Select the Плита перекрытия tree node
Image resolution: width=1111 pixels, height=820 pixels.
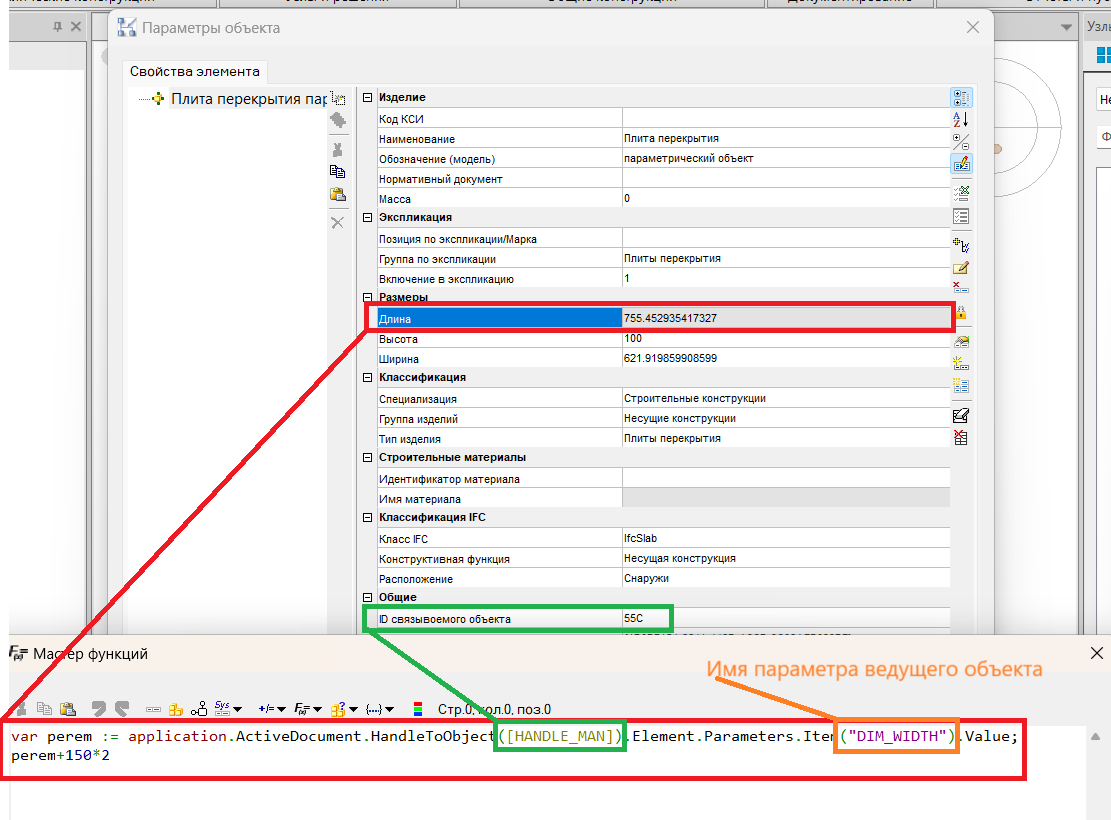[249, 99]
